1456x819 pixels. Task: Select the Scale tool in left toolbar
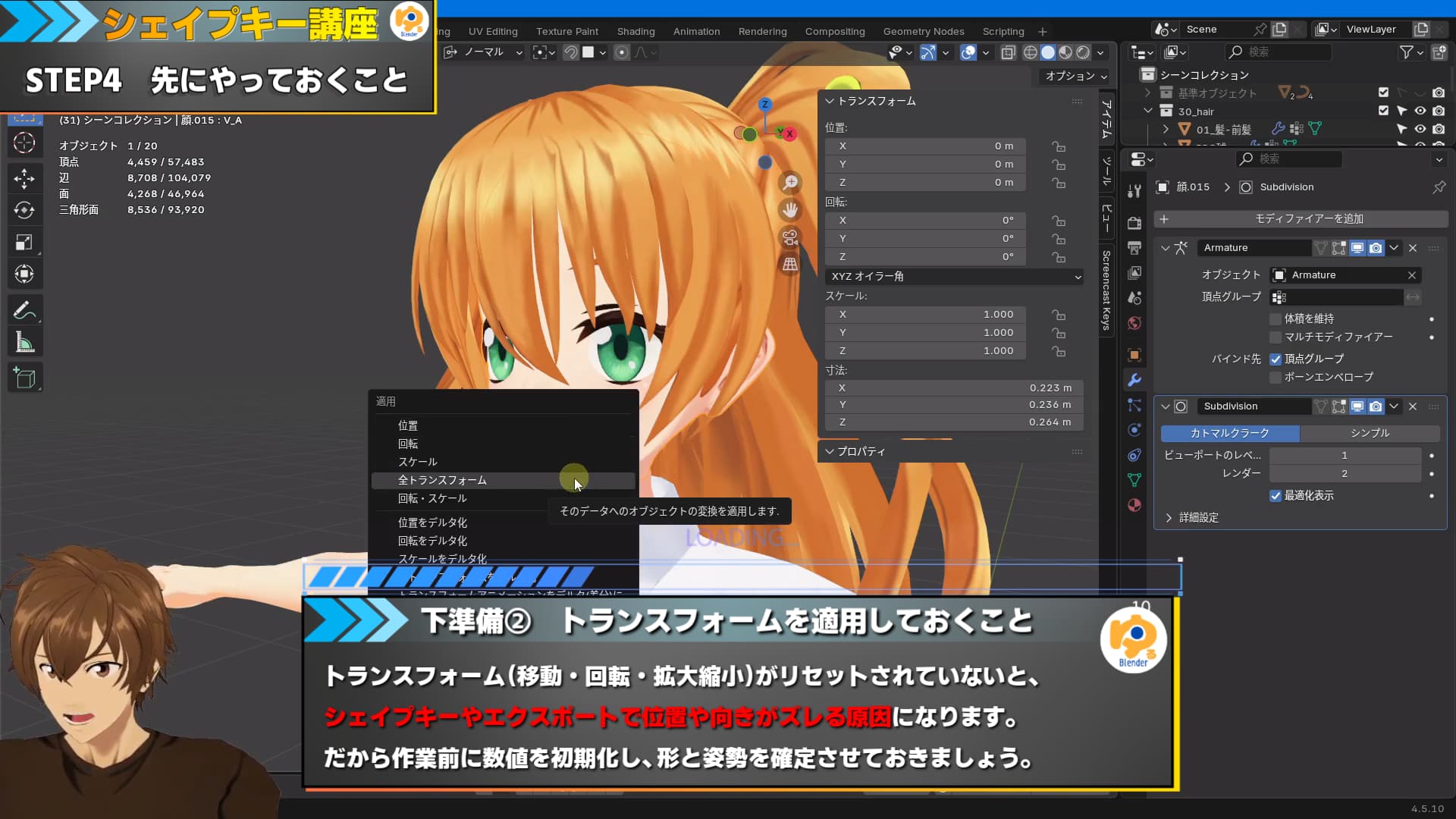pyautogui.click(x=24, y=242)
